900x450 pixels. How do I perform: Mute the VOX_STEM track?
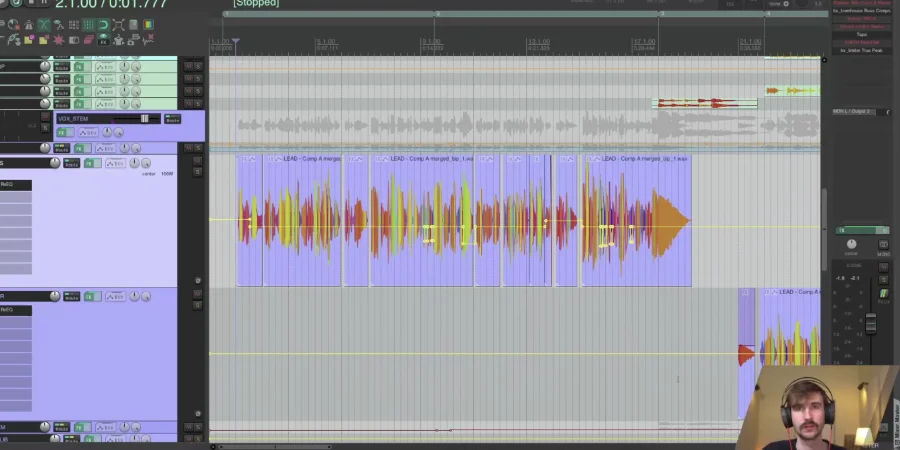click(x=45, y=117)
